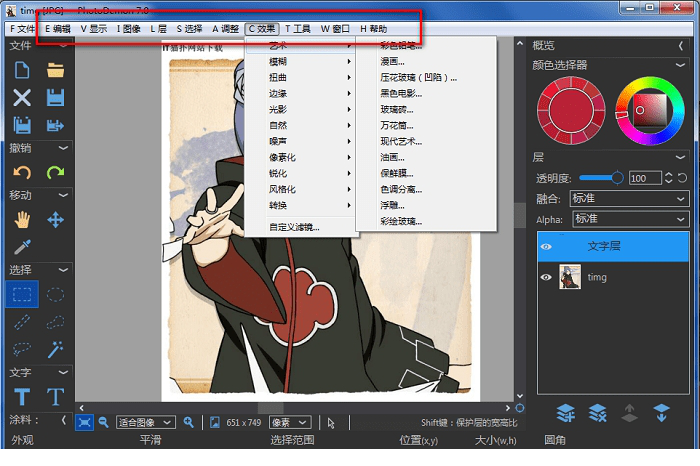700x466 pixels.
Task: Click the move layer up icon
Action: (x=629, y=413)
